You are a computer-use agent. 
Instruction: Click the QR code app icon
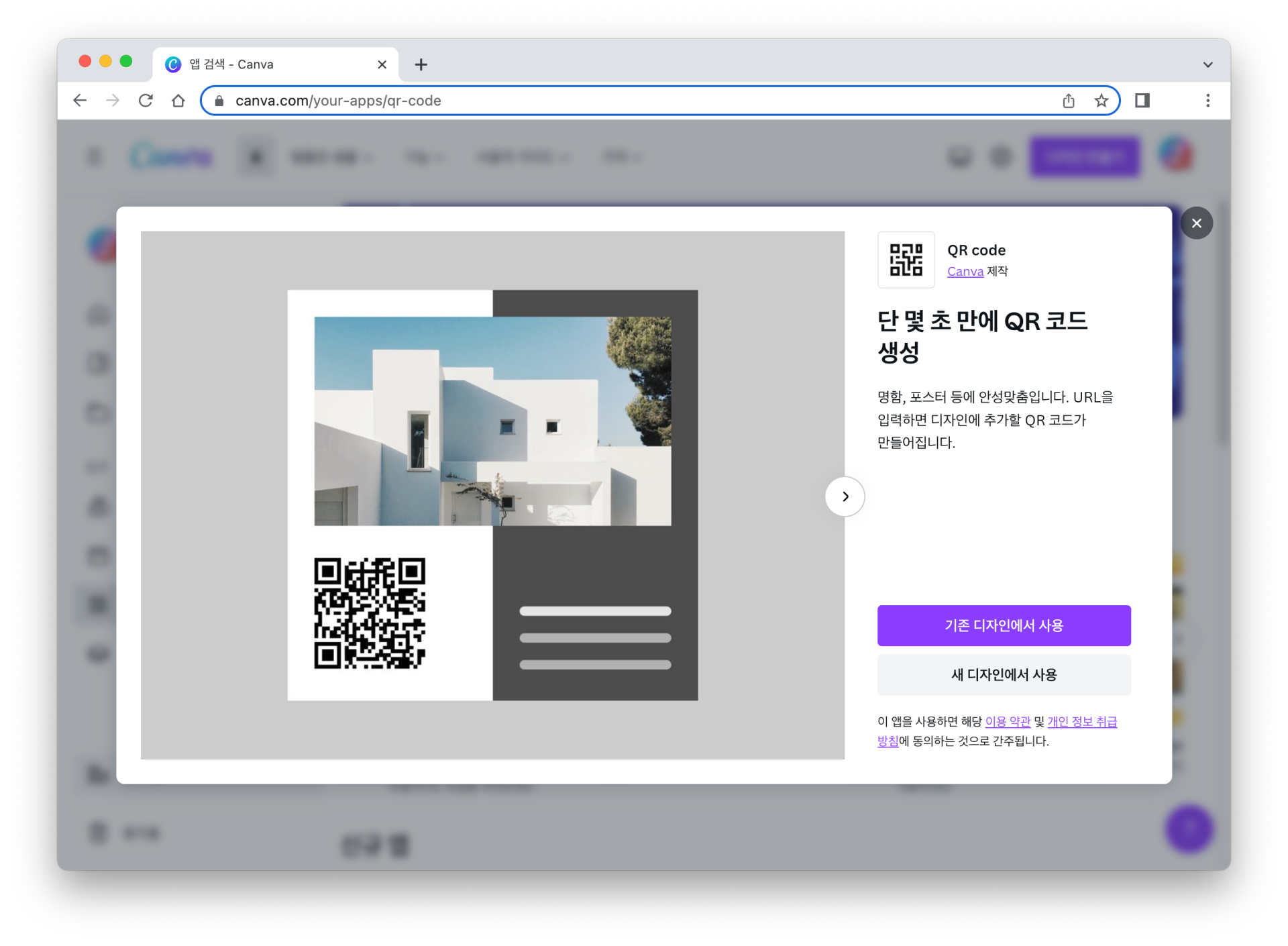point(906,260)
